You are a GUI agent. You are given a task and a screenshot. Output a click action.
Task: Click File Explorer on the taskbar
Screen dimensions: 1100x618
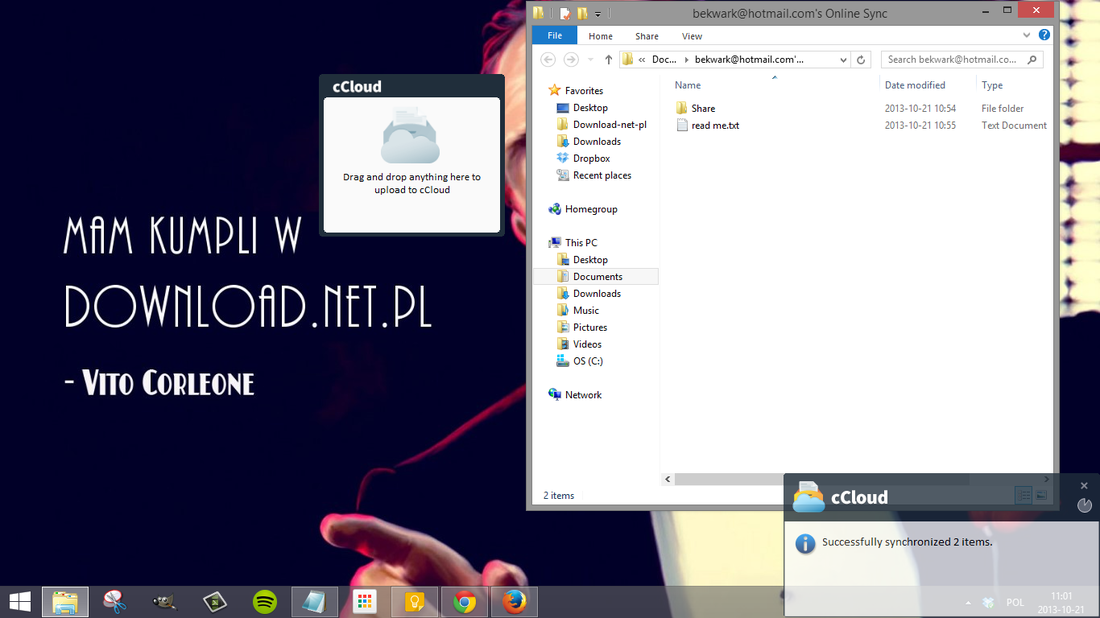pyautogui.click(x=65, y=602)
